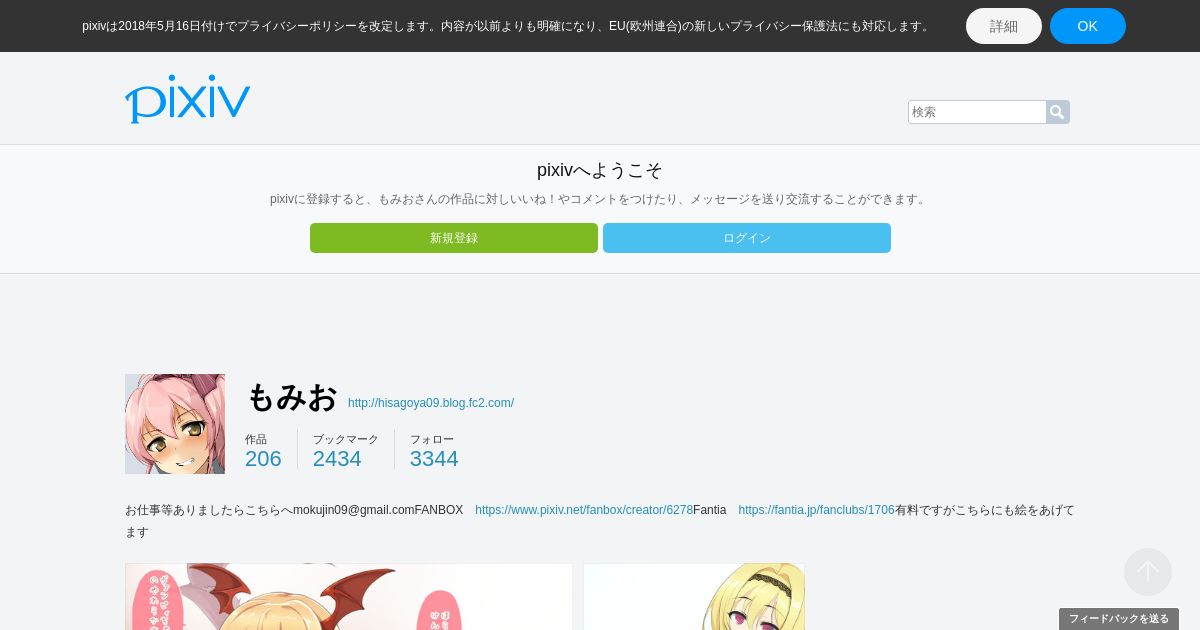The width and height of the screenshot is (1200, 630).
Task: Click the pixiv logo
Action: point(187,99)
